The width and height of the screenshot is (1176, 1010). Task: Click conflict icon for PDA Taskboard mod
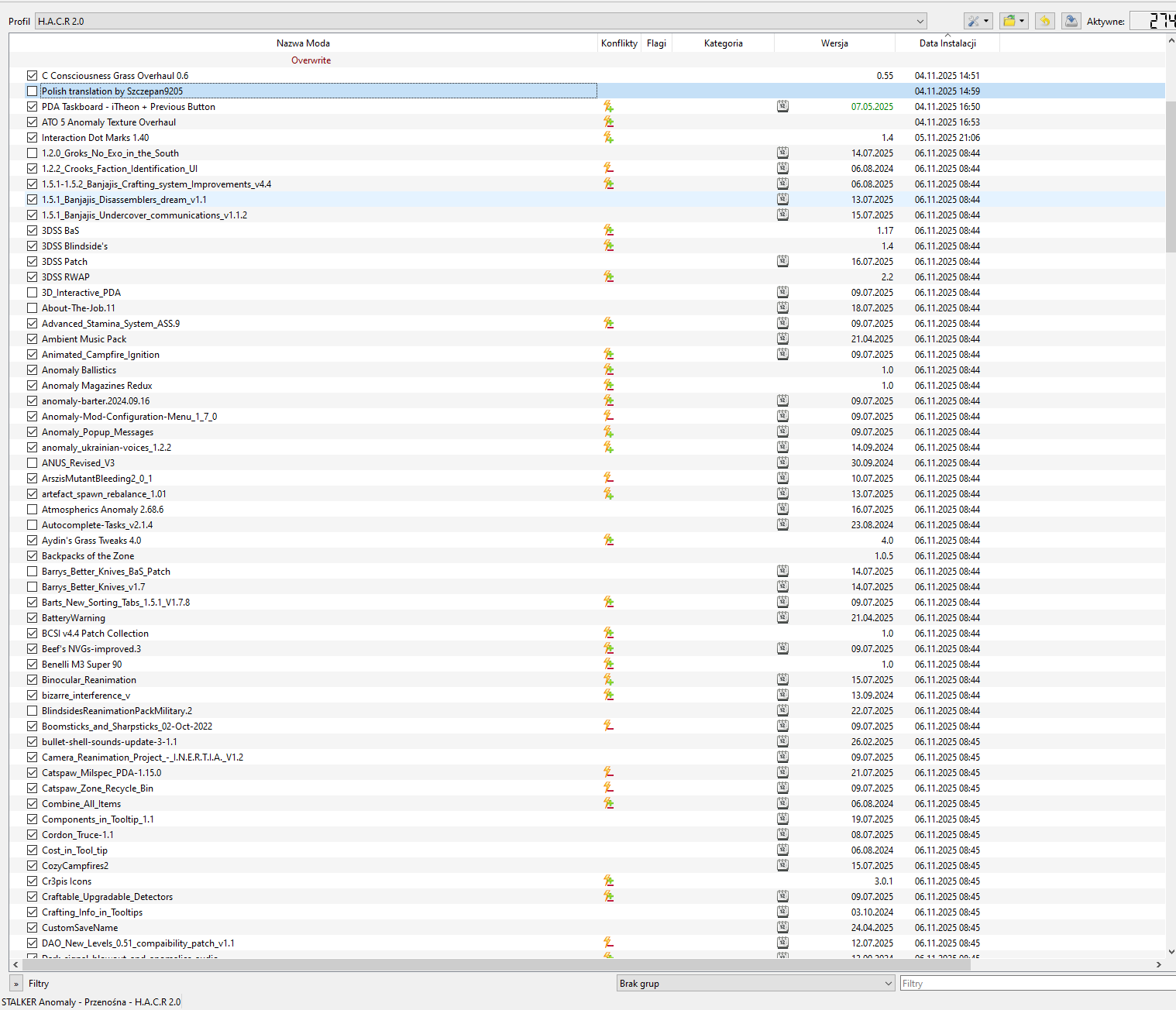coord(608,106)
